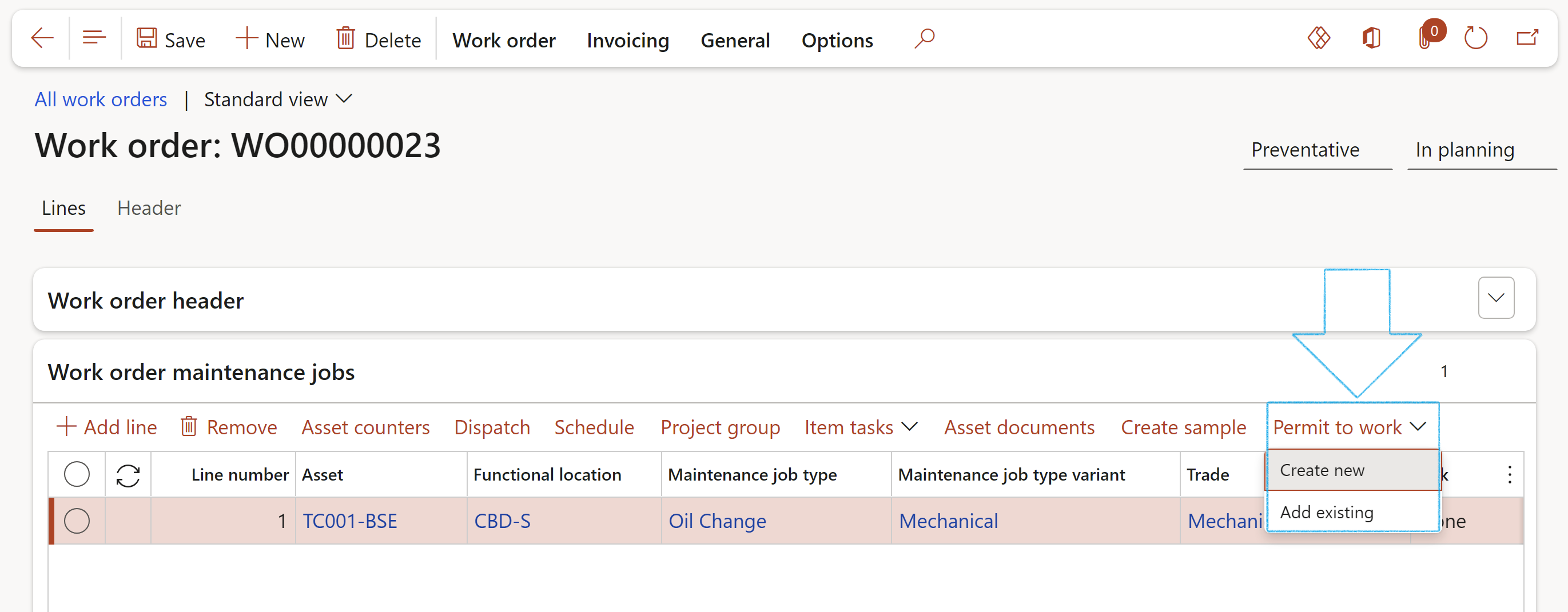This screenshot has height=612, width=1568.
Task: Open Asset counters
Action: [x=366, y=427]
